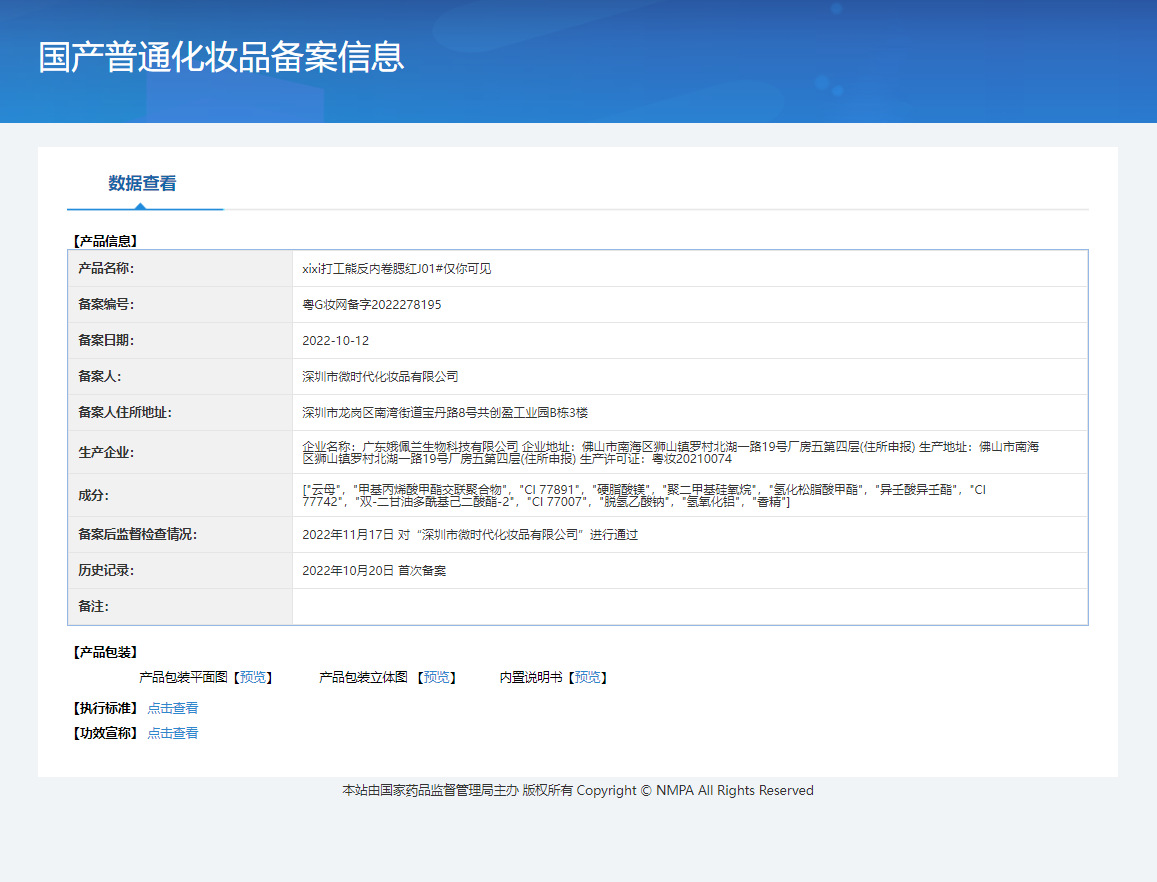
Task: Click the page title 国产普通化妆品备案信息
Action: [221, 57]
